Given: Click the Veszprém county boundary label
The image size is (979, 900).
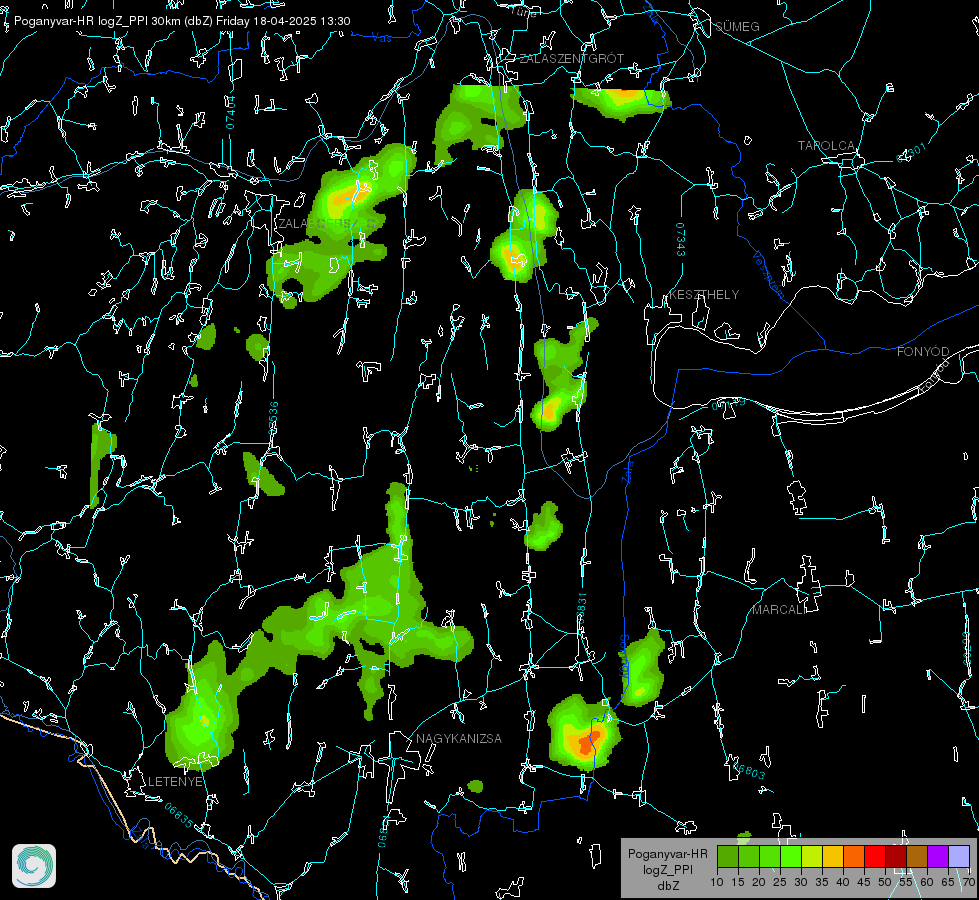Looking at the screenshot, I should pyautogui.click(x=768, y=274).
